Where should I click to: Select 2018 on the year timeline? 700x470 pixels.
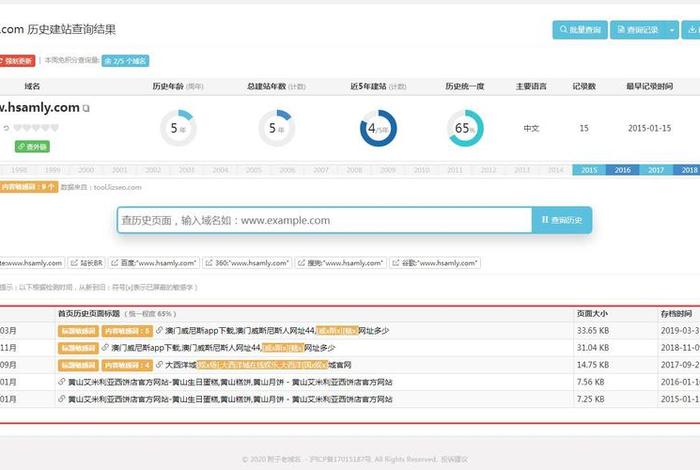click(689, 170)
